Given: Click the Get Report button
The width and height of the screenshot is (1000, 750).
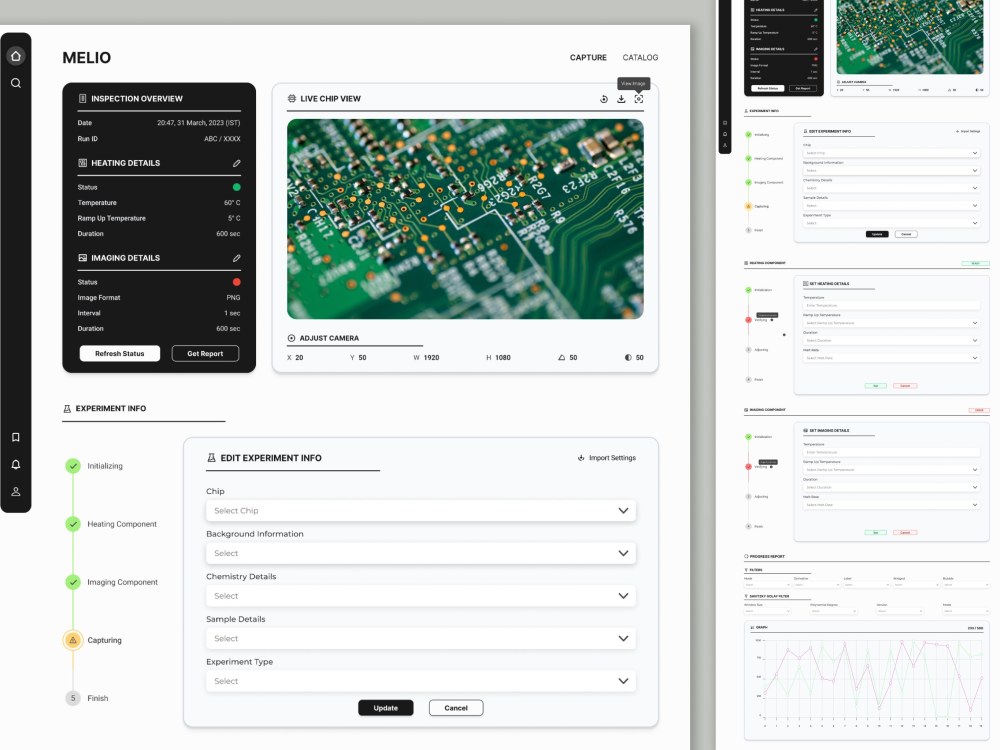Looking at the screenshot, I should click(x=205, y=354).
